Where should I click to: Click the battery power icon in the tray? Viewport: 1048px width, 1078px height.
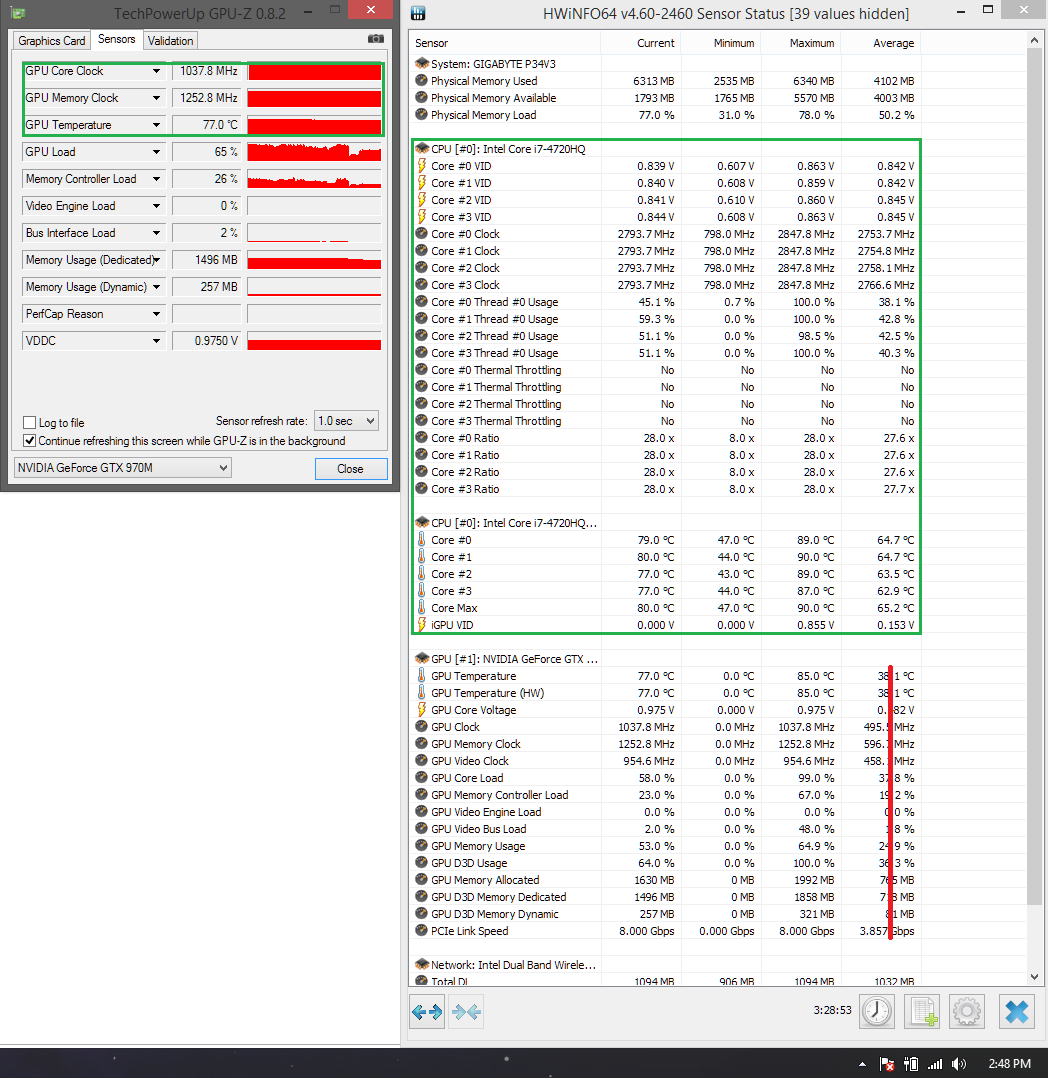911,1064
